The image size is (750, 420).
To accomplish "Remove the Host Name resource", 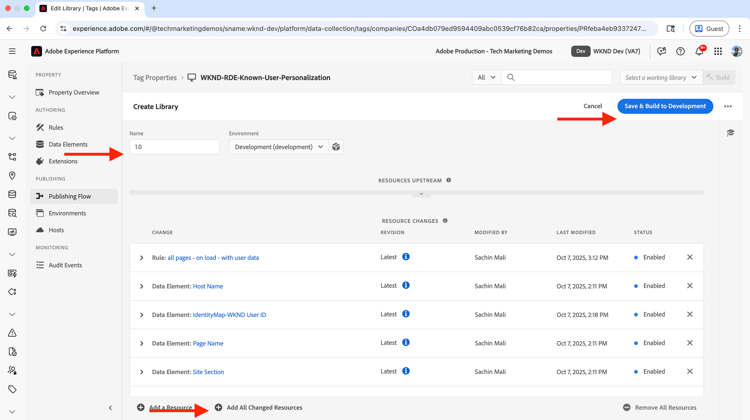I will pyautogui.click(x=690, y=286).
